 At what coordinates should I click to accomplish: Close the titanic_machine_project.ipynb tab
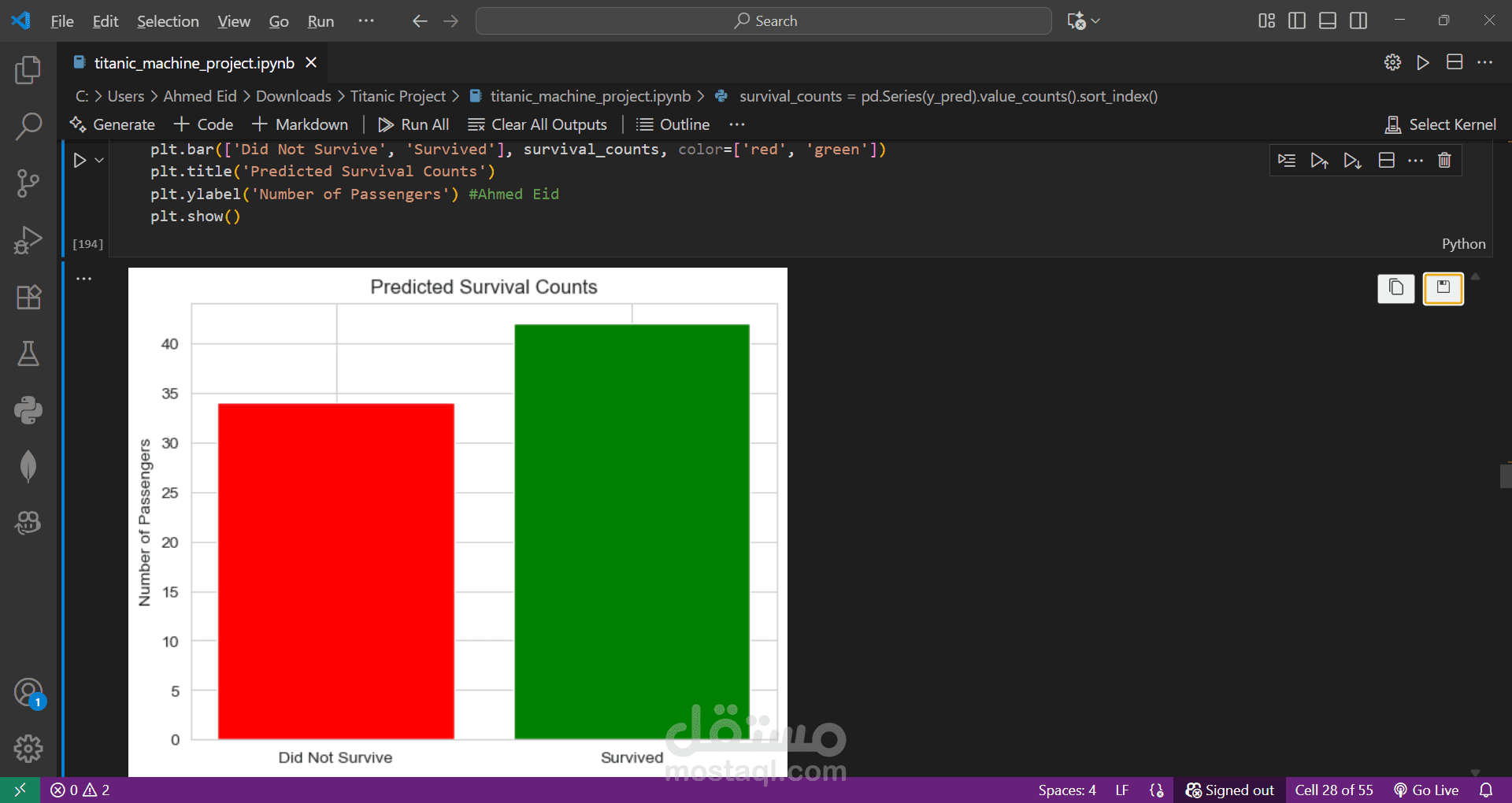(311, 63)
